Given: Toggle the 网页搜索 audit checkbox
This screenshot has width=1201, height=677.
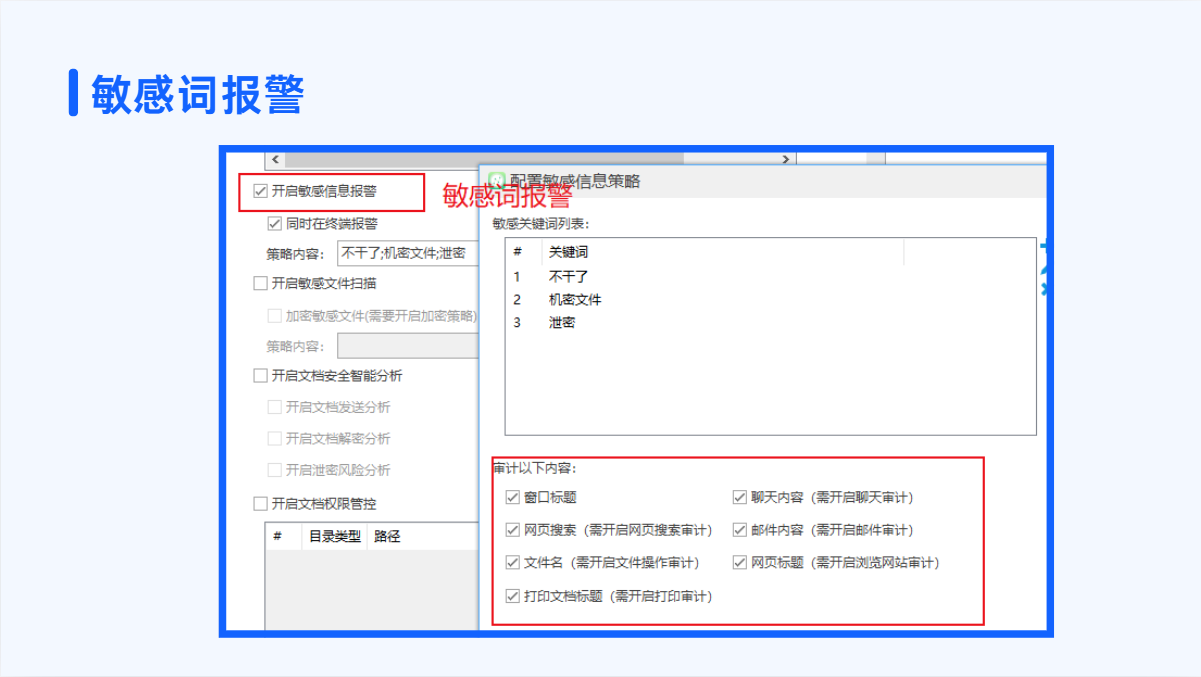Looking at the screenshot, I should point(513,530).
